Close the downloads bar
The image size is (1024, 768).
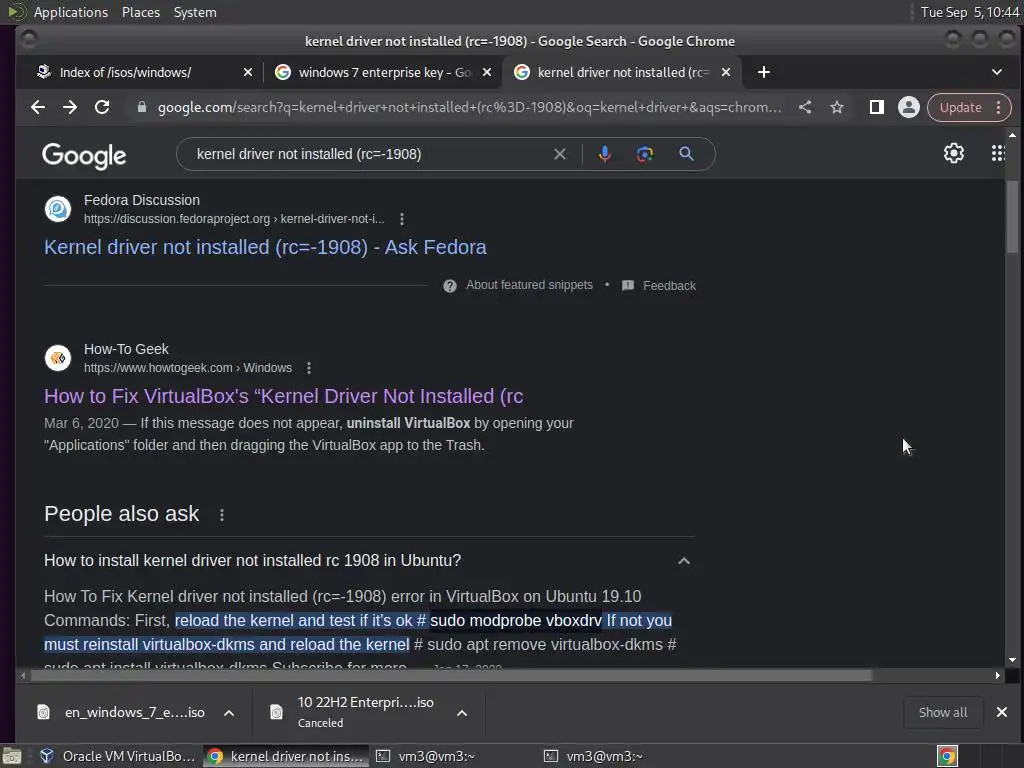tap(1002, 712)
